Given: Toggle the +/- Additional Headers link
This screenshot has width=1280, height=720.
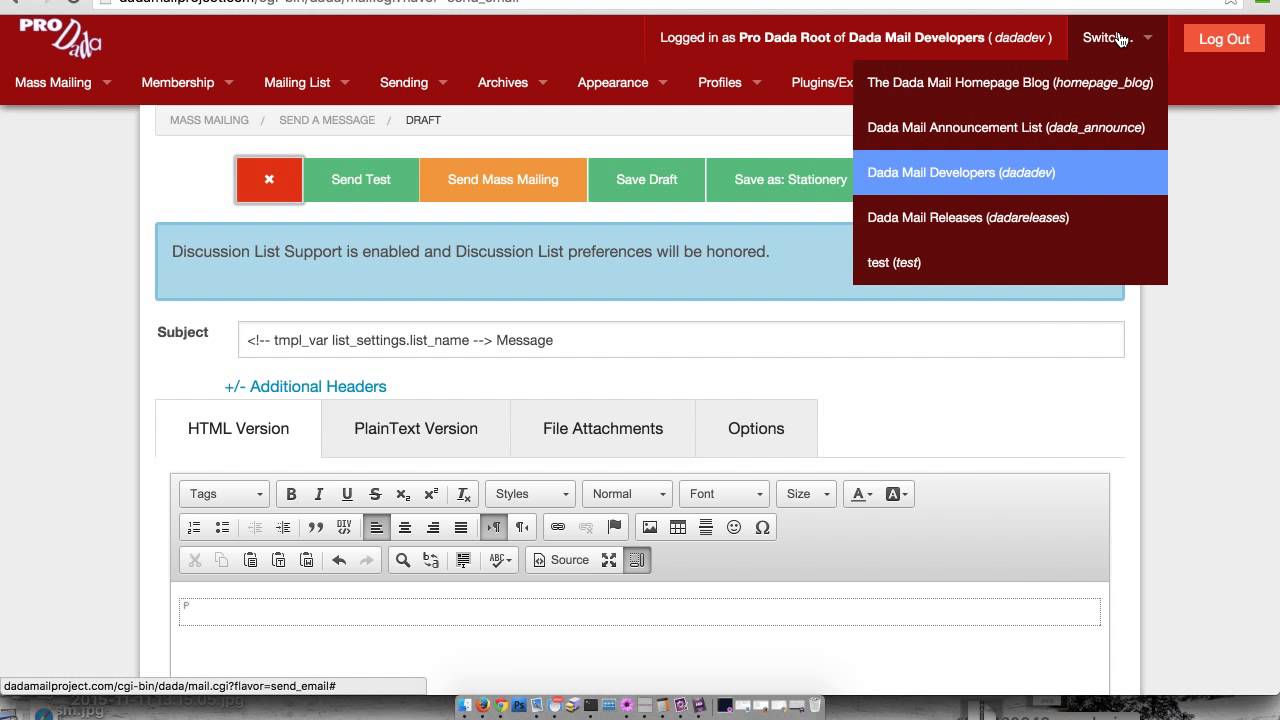Looking at the screenshot, I should click(x=305, y=386).
